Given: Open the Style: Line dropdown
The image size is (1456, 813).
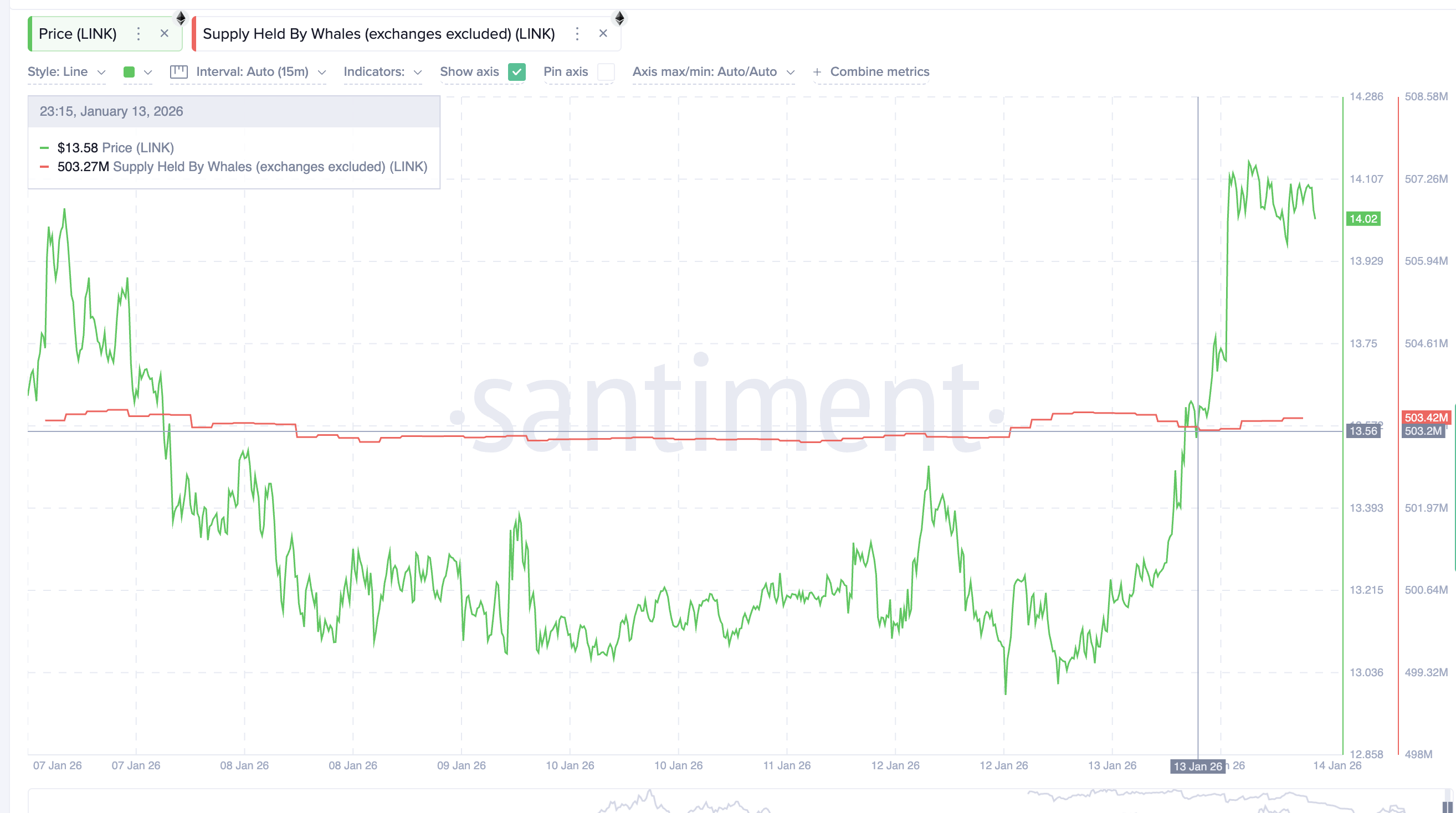Looking at the screenshot, I should pyautogui.click(x=66, y=72).
